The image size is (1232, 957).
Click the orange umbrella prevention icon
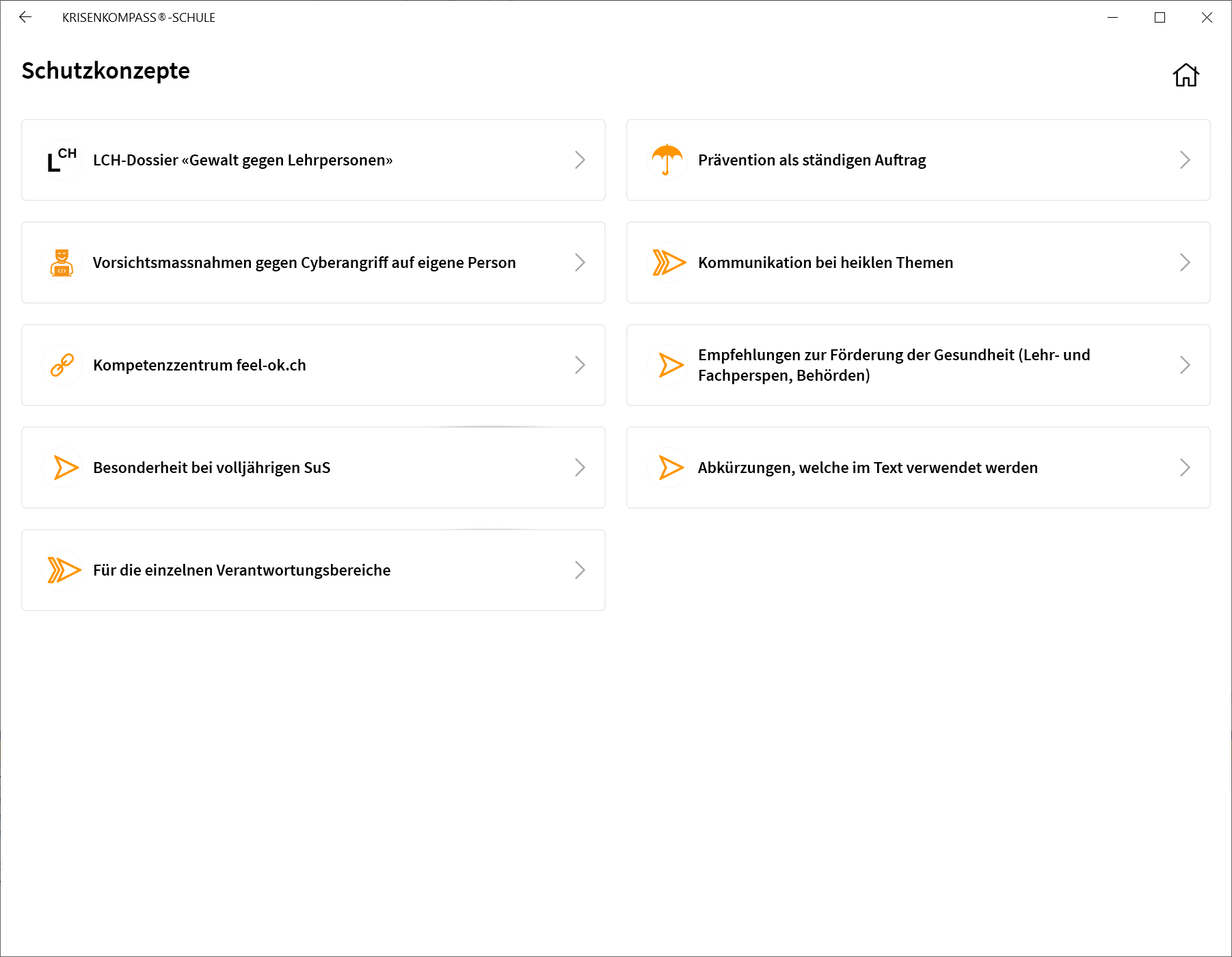coord(667,160)
